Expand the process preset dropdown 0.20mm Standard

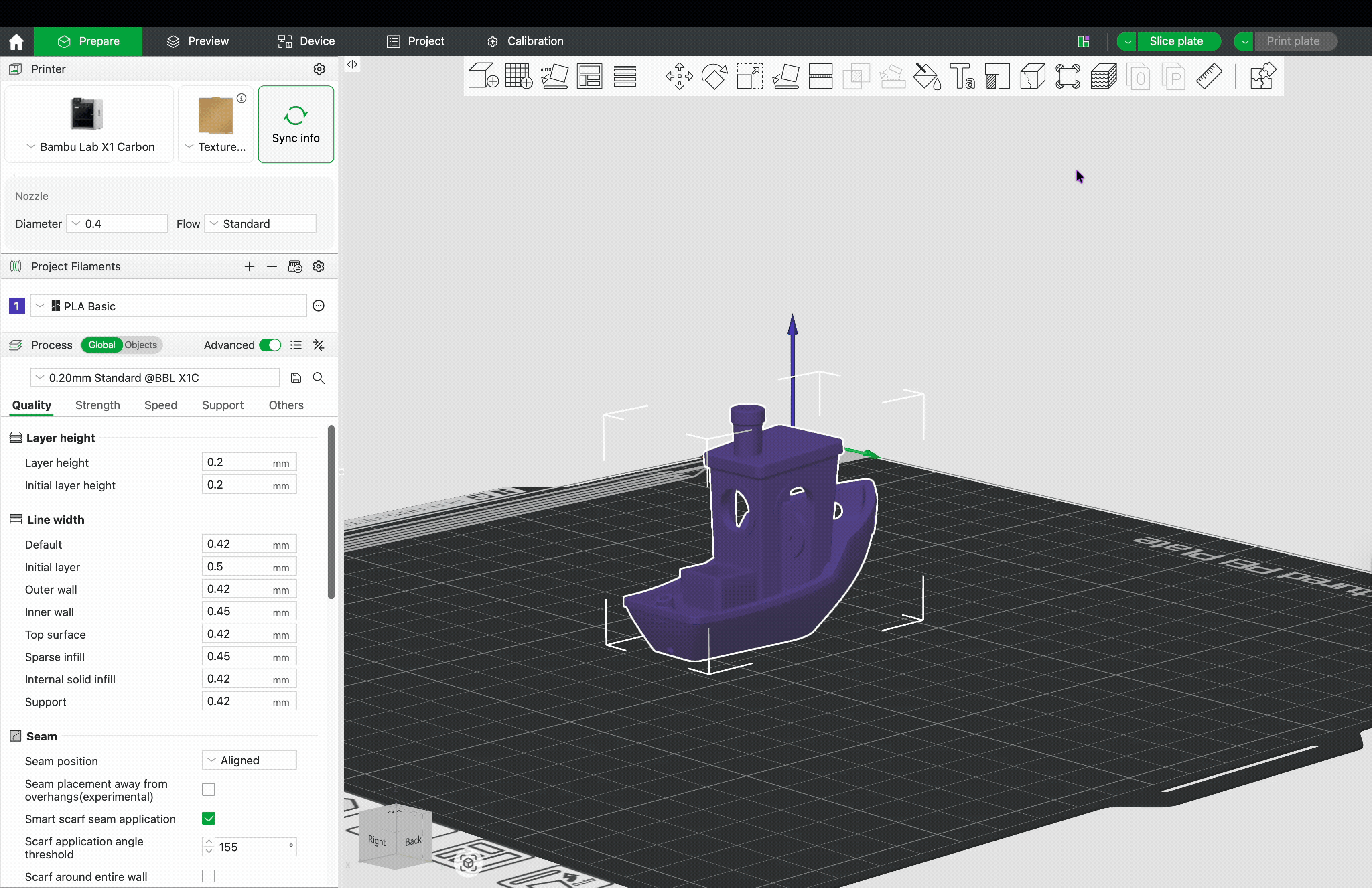pyautogui.click(x=154, y=377)
